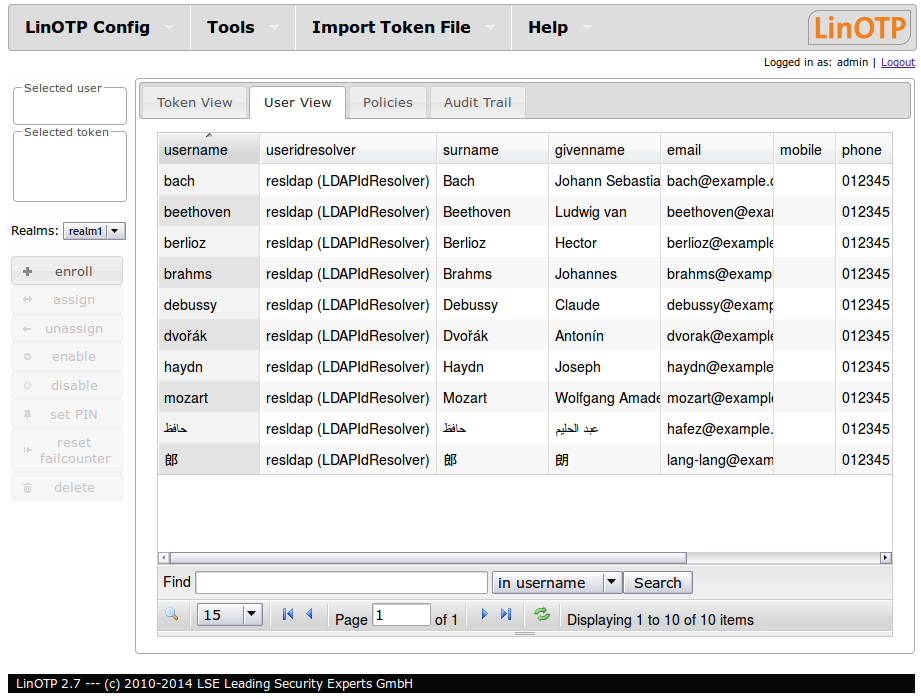Go to next page of results
Screen dimensions: 921x699
click(485, 615)
